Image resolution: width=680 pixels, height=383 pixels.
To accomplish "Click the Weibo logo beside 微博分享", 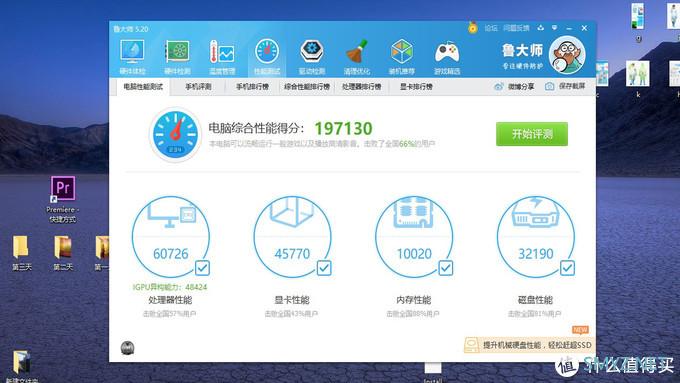I will pos(499,86).
